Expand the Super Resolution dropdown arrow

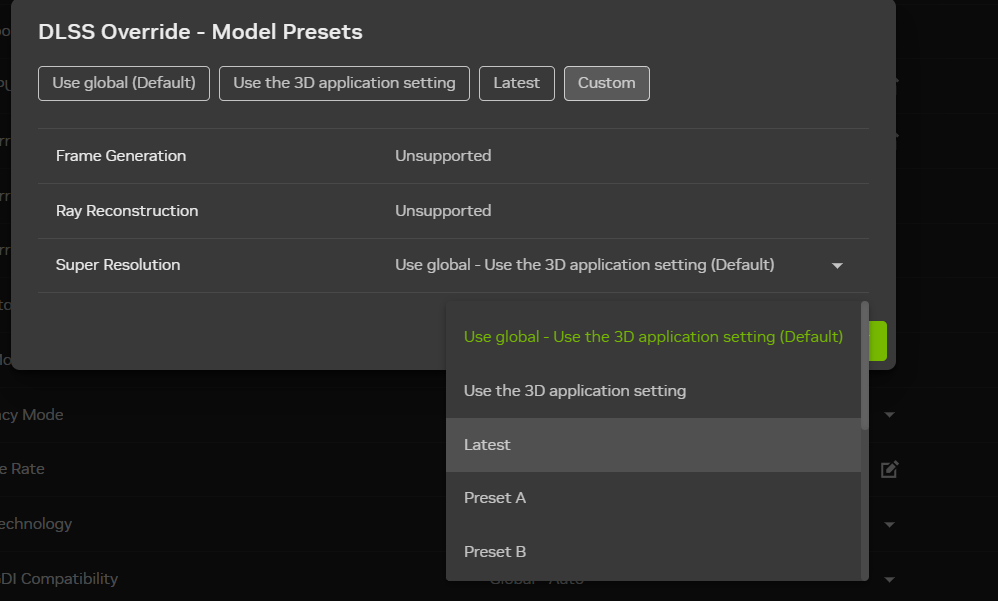click(837, 266)
